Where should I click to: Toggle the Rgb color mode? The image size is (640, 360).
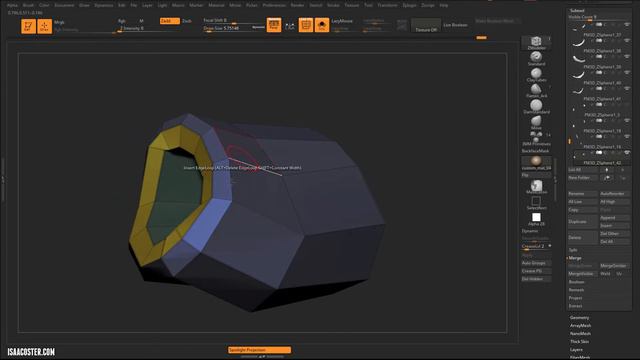coord(122,21)
